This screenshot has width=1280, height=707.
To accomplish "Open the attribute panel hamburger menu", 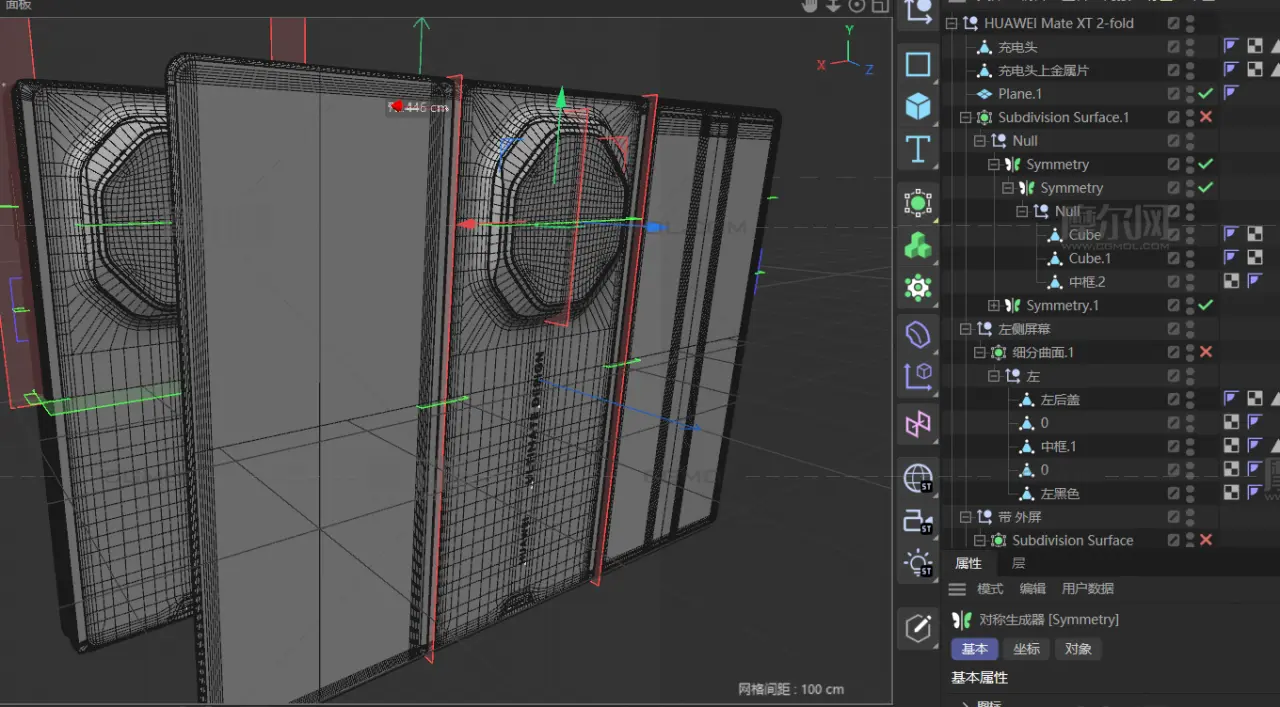I will [957, 589].
